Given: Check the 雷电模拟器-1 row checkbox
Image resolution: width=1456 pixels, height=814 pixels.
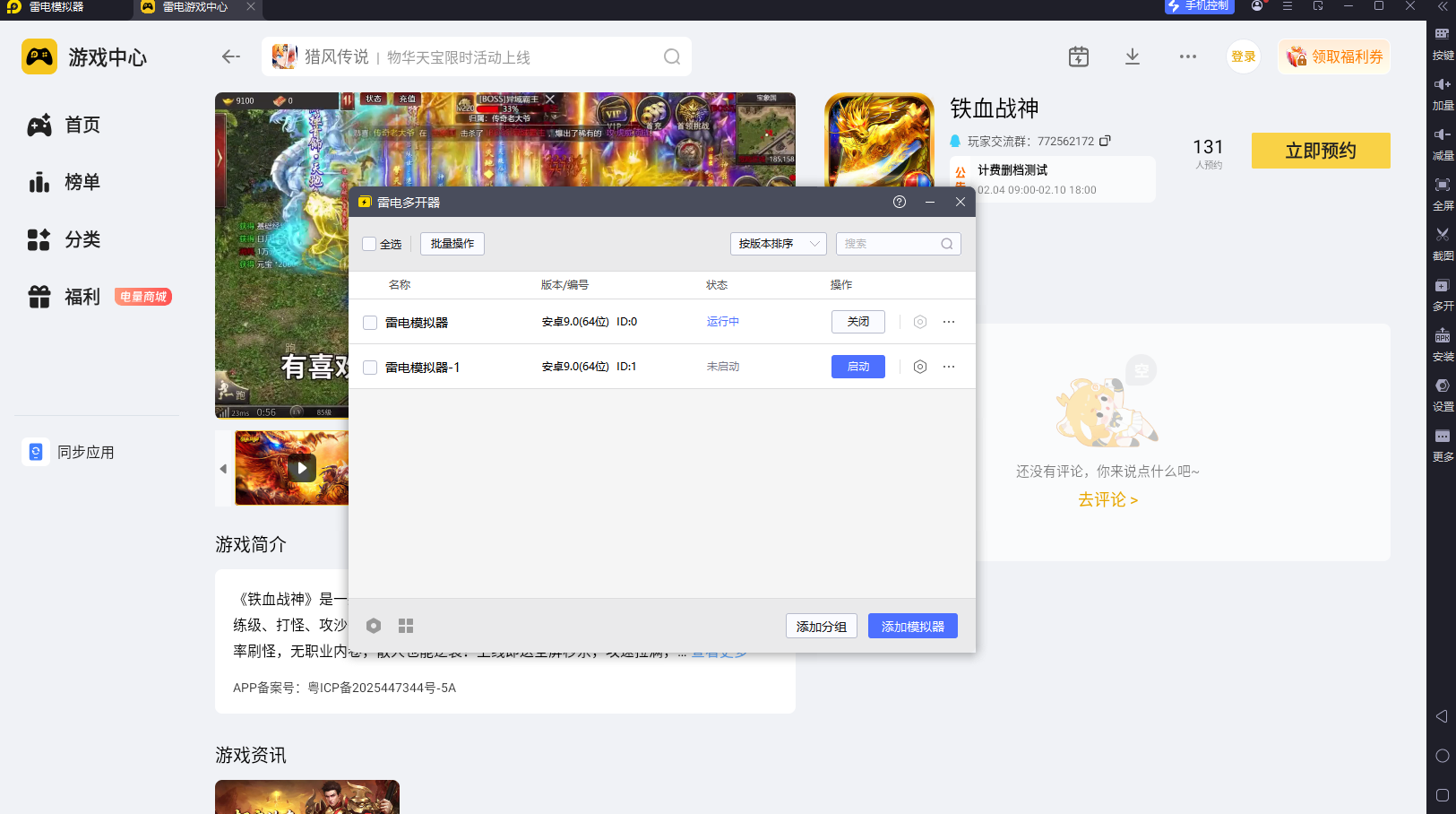Looking at the screenshot, I should point(370,368).
